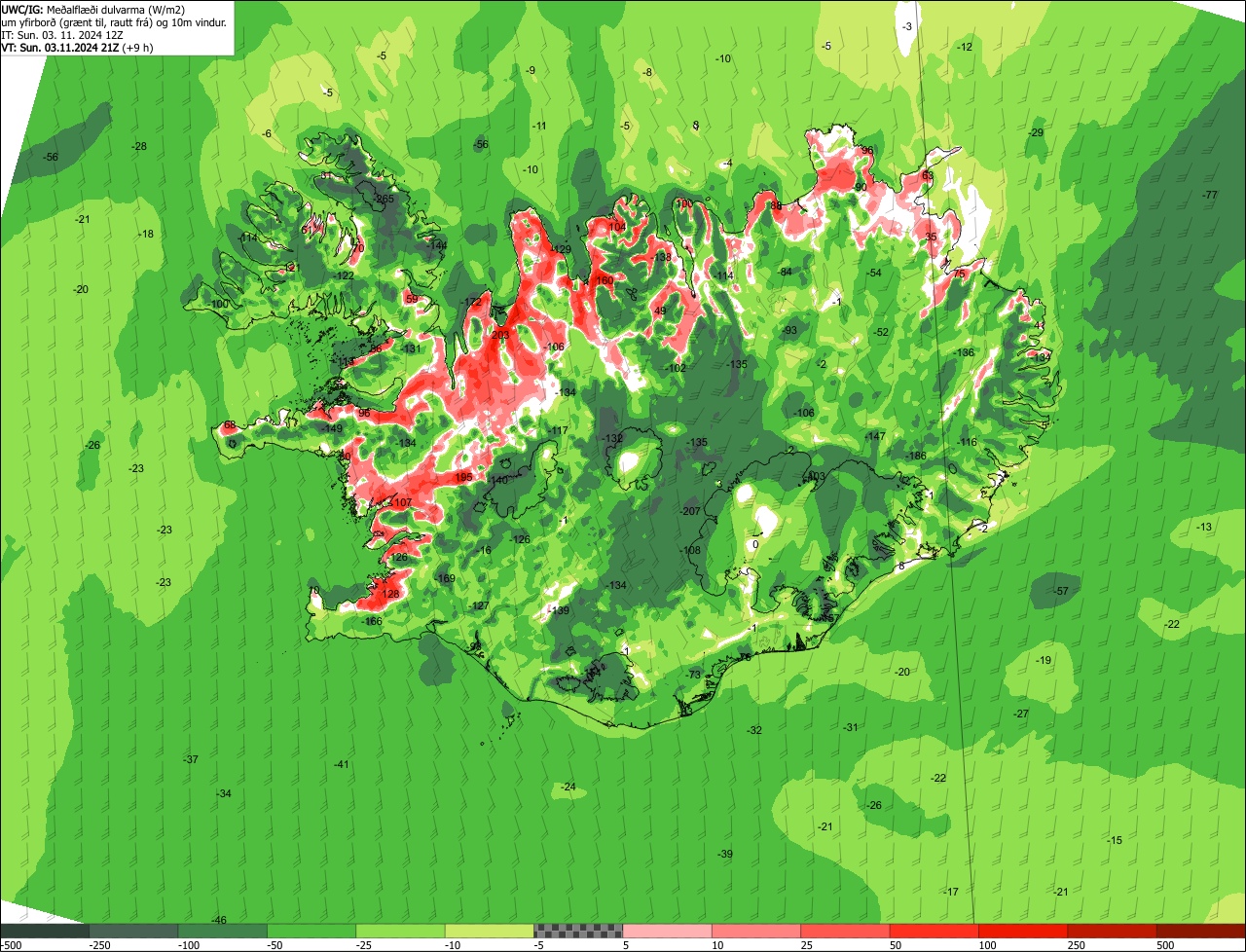Image resolution: width=1246 pixels, height=952 pixels.
Task: Click the '-139' map value
Action: 559,610
